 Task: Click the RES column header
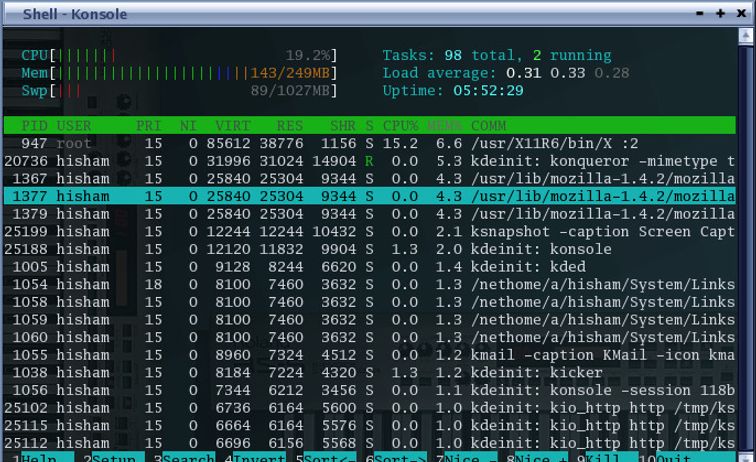(290, 126)
